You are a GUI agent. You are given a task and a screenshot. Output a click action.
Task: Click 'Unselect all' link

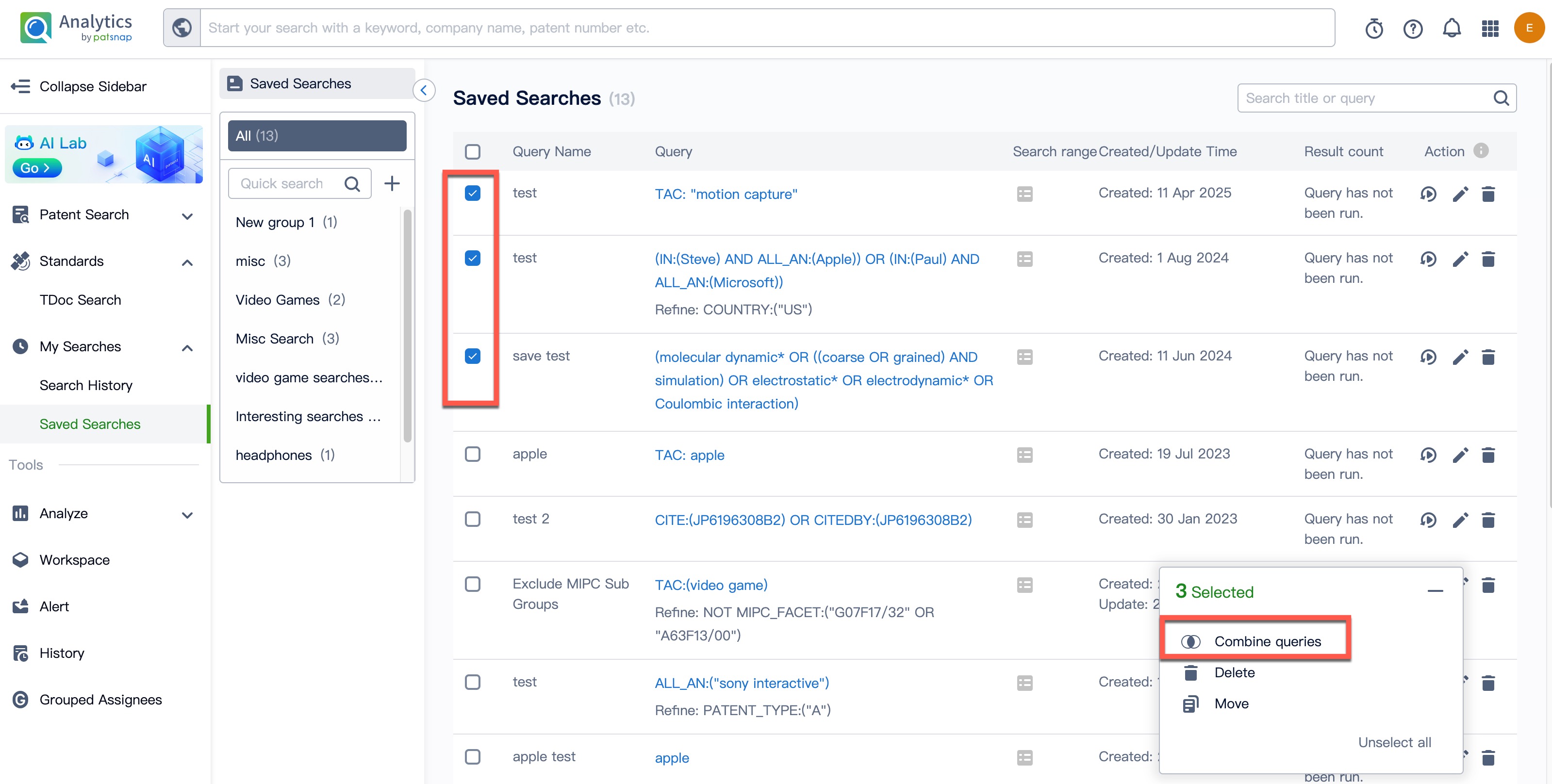1394,742
